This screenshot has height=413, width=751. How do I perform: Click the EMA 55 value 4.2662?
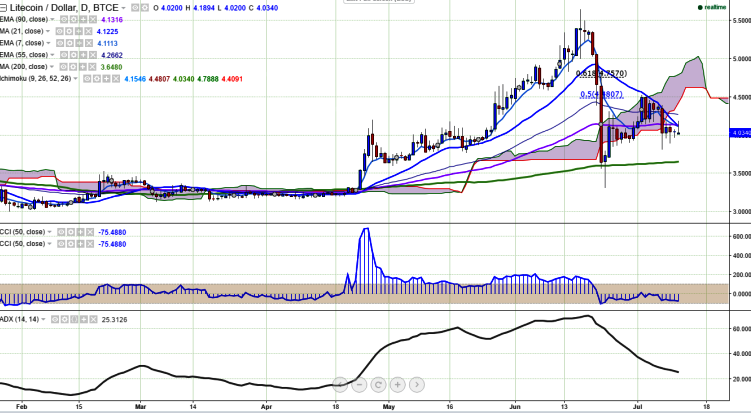pyautogui.click(x=112, y=55)
